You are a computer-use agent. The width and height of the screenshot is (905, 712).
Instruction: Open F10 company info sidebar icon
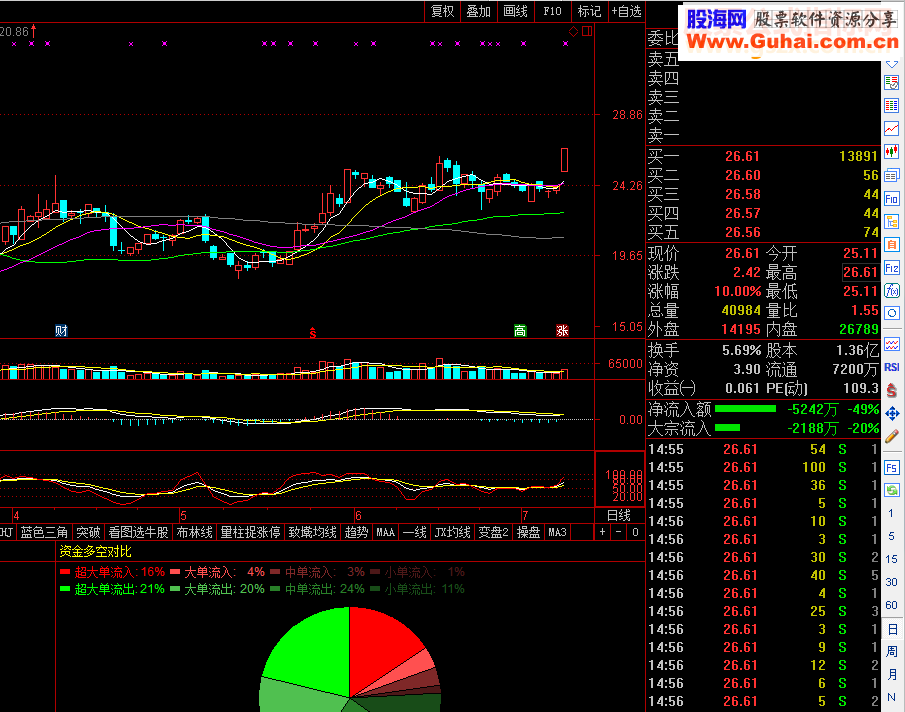tap(892, 198)
